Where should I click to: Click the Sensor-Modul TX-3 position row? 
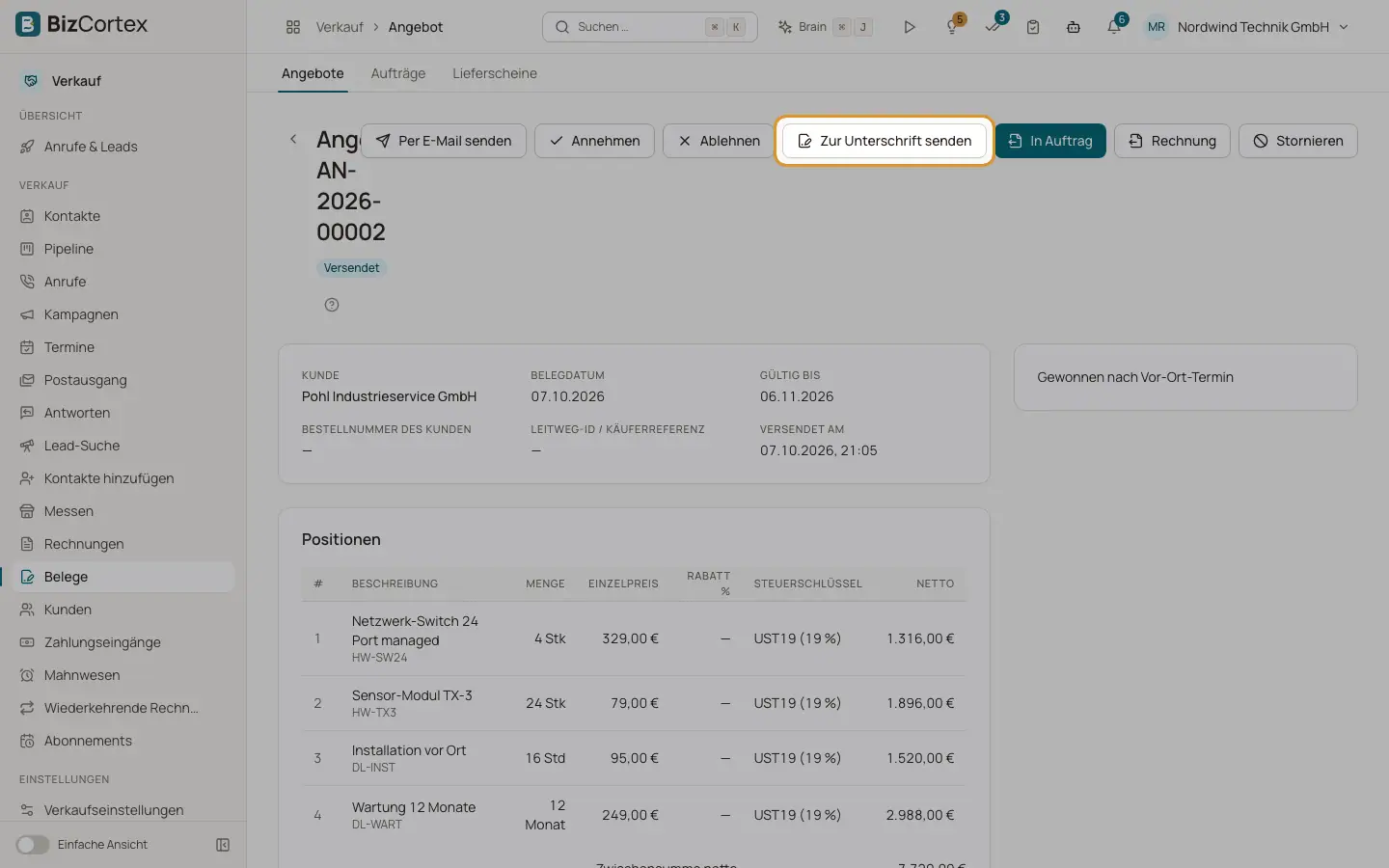[x=634, y=703]
